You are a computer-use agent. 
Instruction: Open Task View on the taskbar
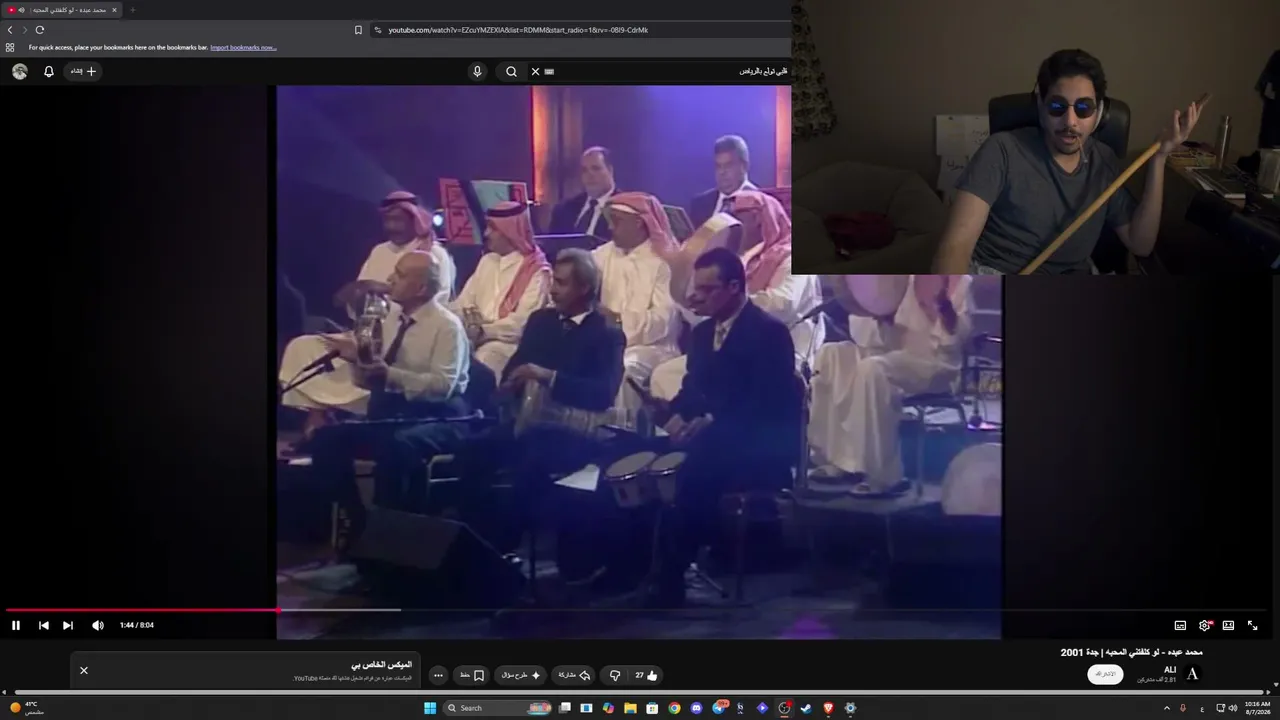coord(565,708)
